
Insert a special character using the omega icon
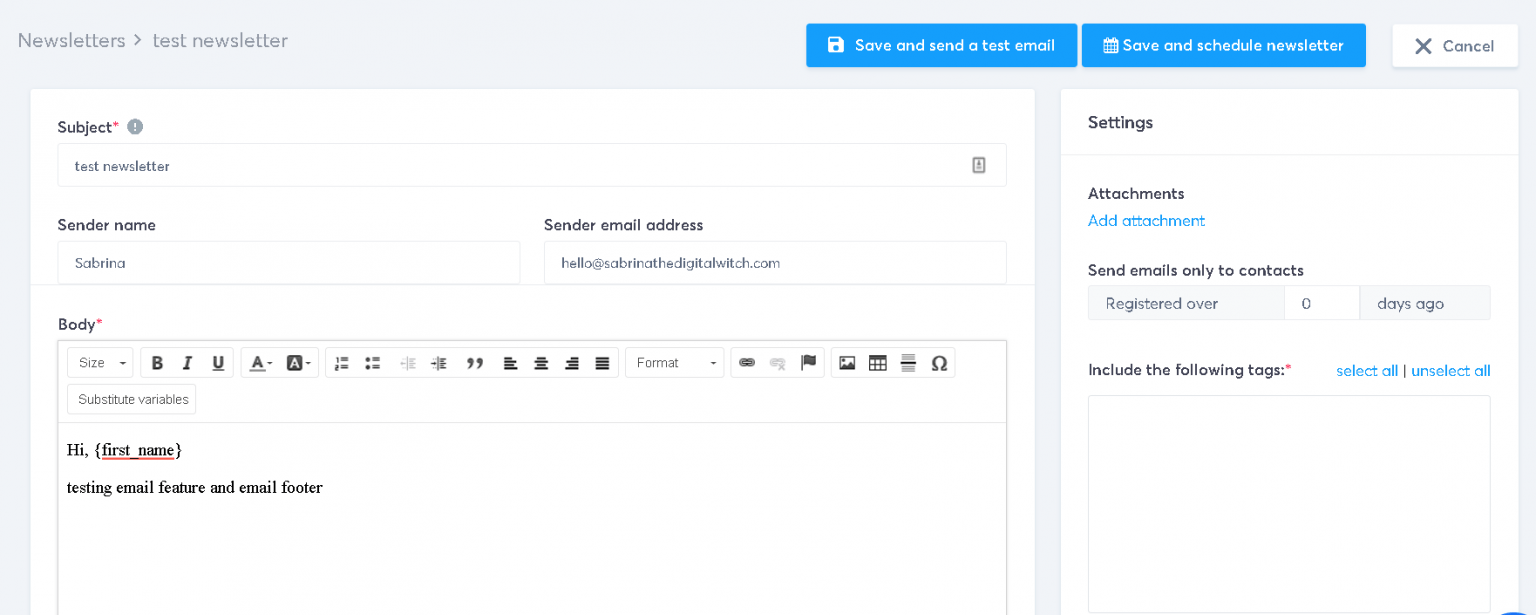tap(939, 362)
